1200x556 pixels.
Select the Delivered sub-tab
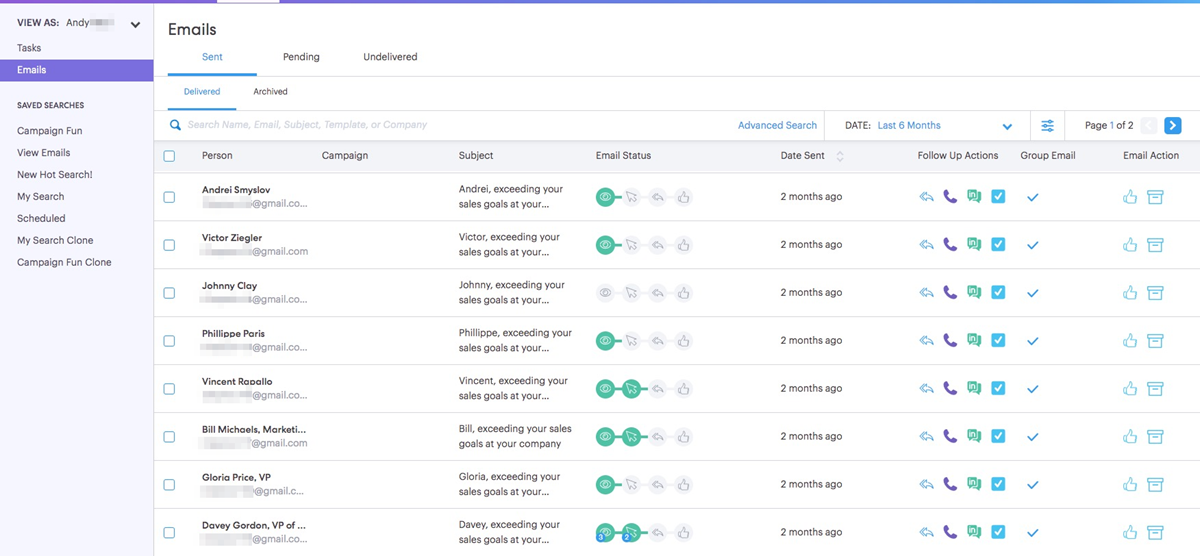(x=202, y=91)
